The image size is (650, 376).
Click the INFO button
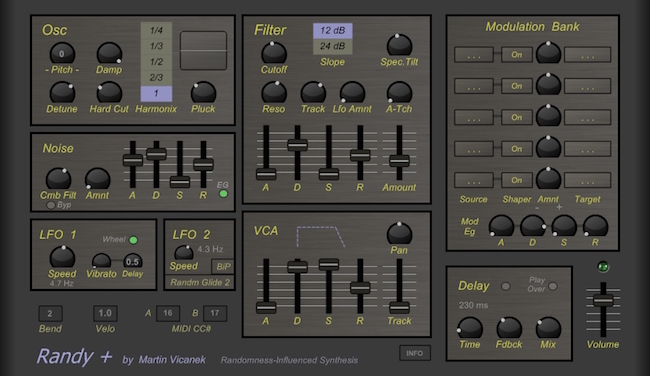[x=415, y=353]
